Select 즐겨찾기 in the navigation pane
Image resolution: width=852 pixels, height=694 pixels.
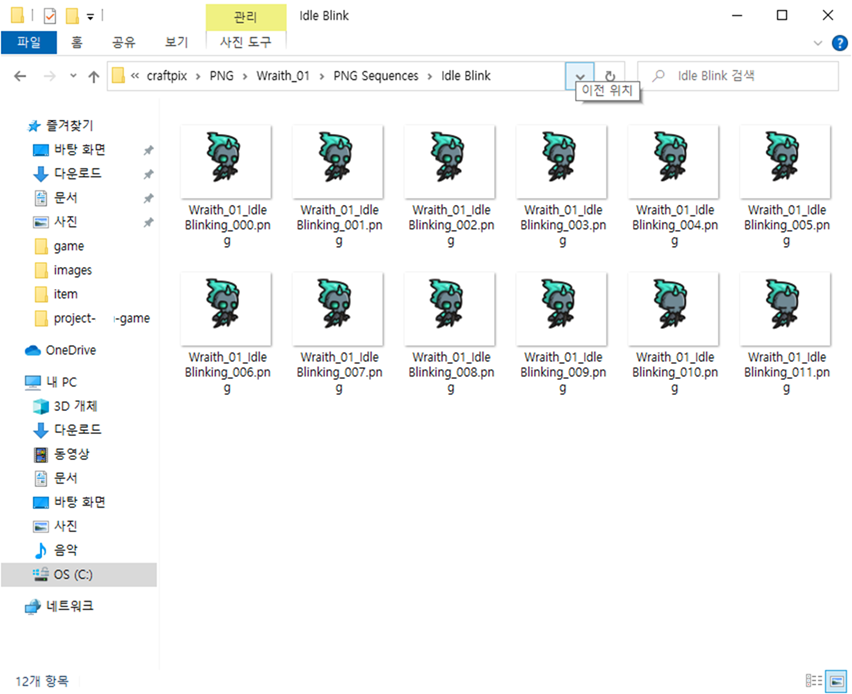coord(70,126)
